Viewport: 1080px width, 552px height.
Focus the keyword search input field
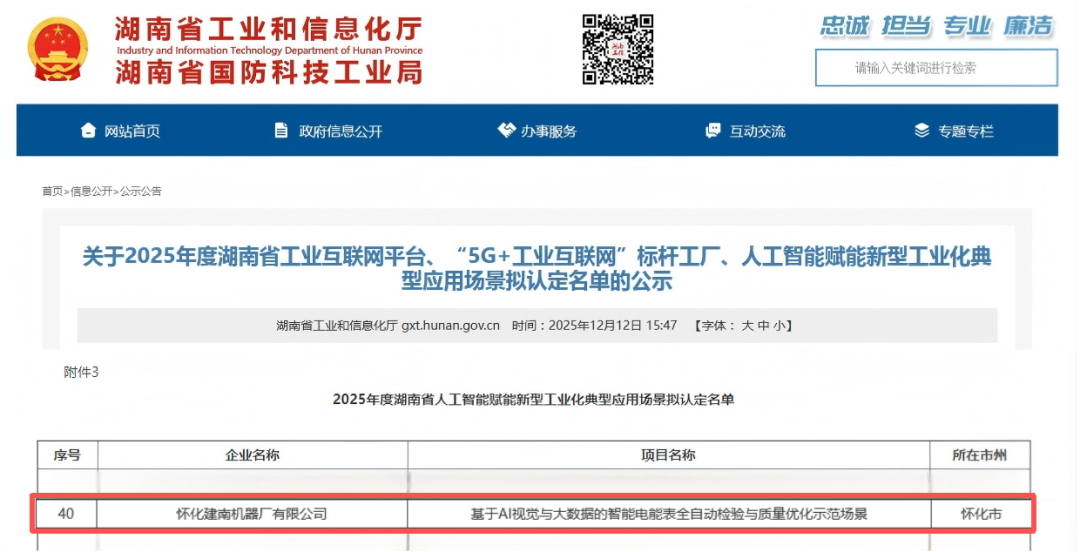(x=936, y=68)
